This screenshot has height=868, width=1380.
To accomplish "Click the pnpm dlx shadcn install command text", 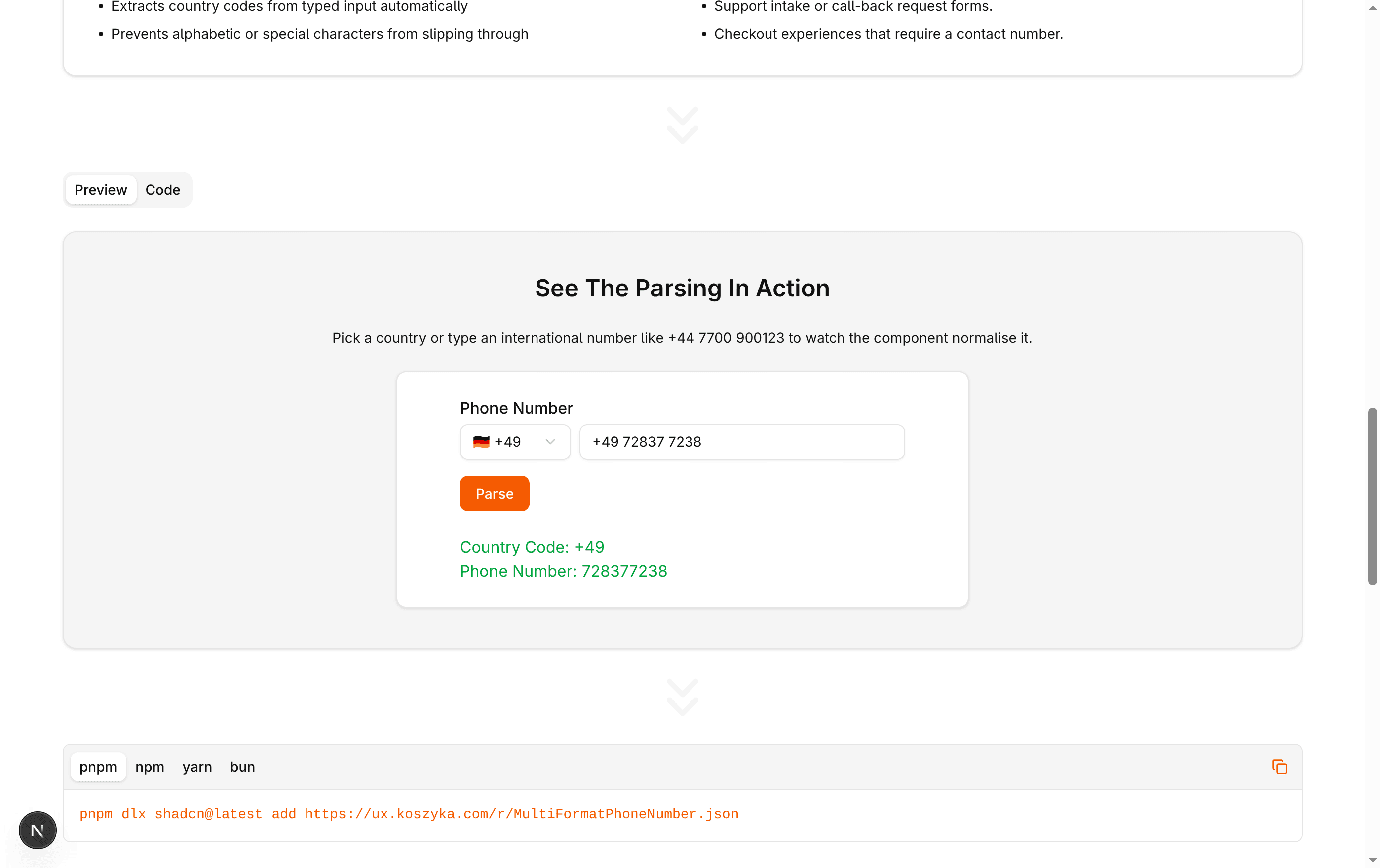I will tap(409, 814).
